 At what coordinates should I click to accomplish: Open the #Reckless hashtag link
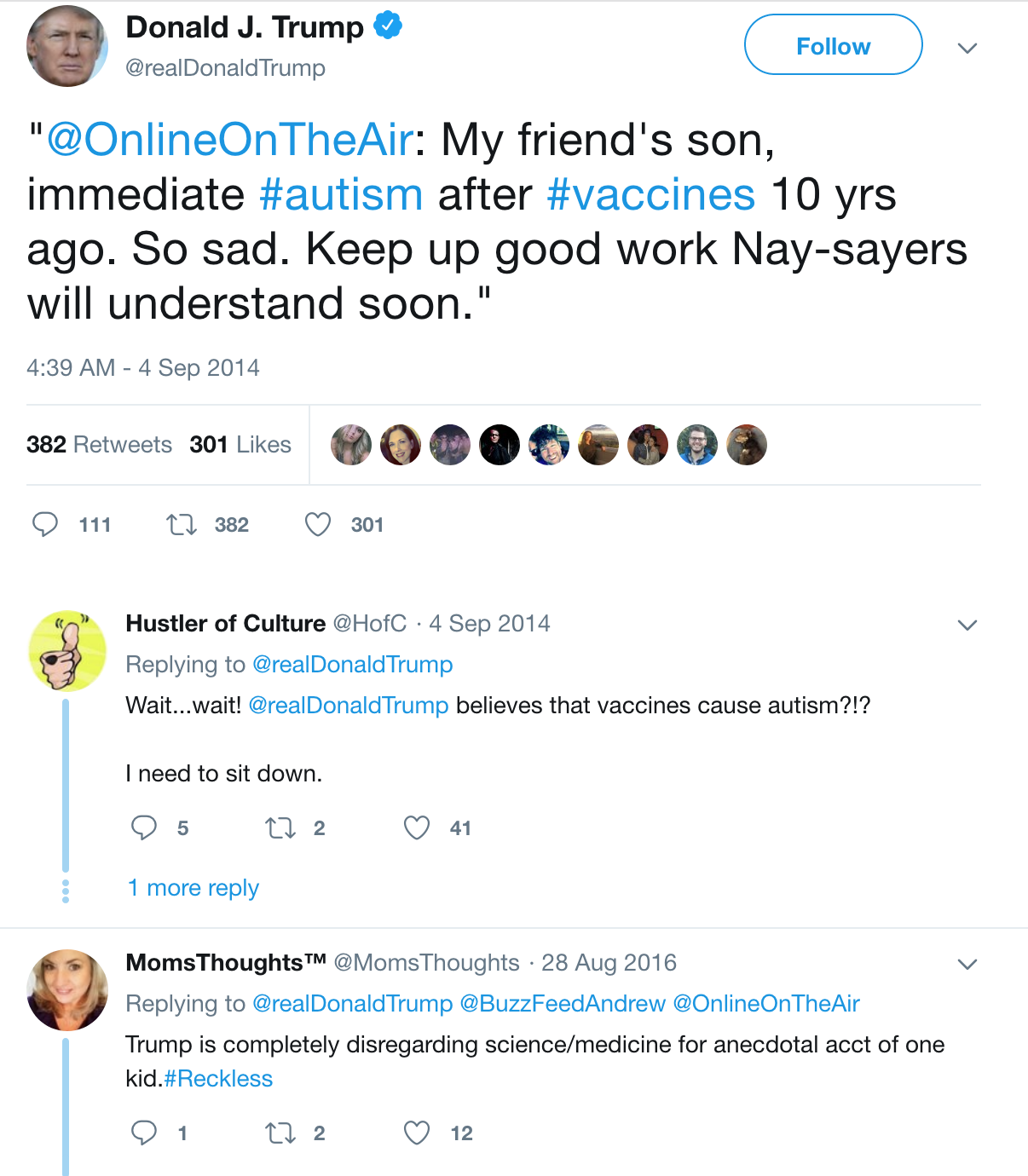tap(218, 1079)
